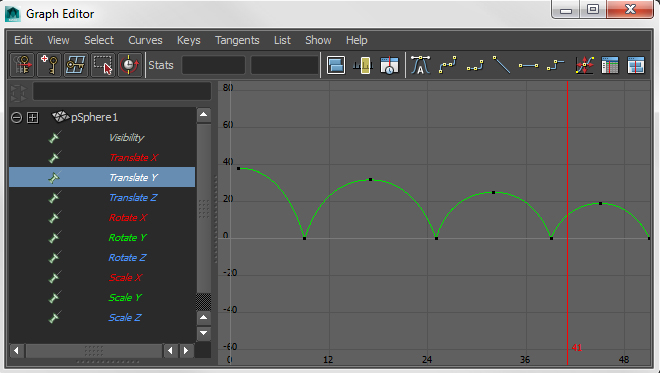Select the Scale Z channel
Screen dimensions: 660x373
pos(125,317)
